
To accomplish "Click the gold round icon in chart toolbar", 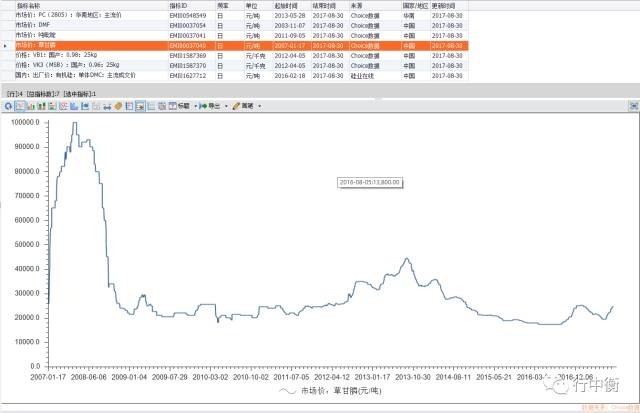I will point(118,106).
